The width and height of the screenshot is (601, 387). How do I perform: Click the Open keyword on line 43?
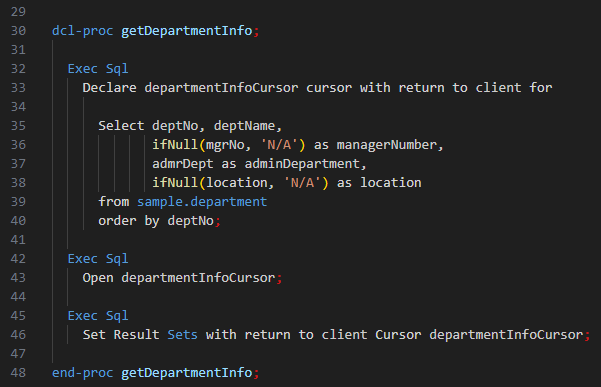(98, 278)
